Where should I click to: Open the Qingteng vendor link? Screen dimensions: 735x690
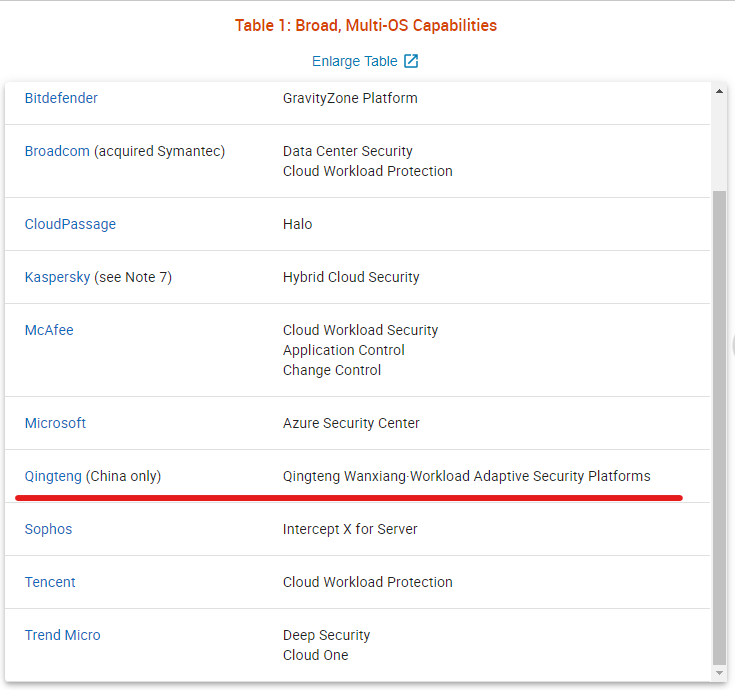click(53, 476)
